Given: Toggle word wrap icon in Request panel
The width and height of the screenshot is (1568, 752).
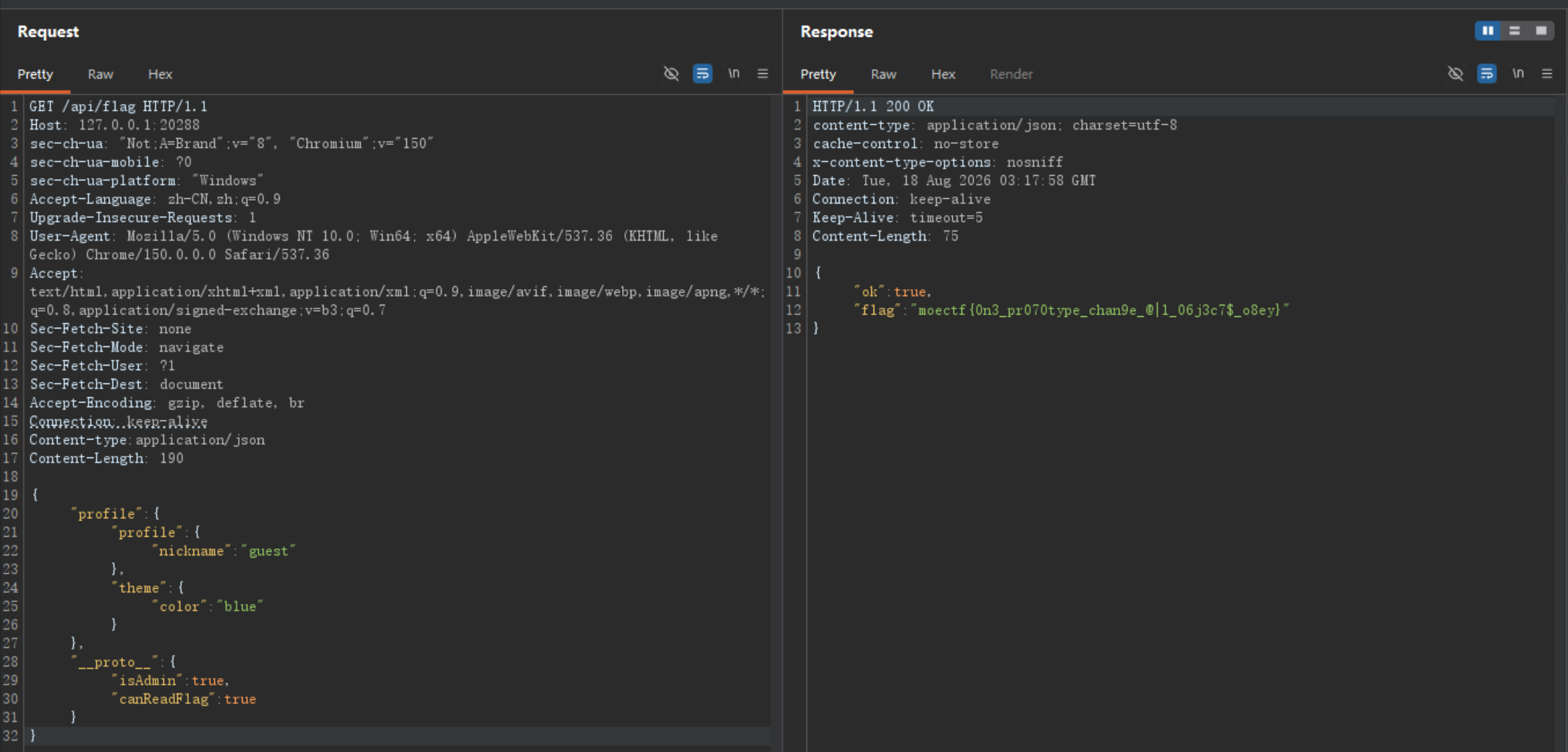Looking at the screenshot, I should [702, 73].
